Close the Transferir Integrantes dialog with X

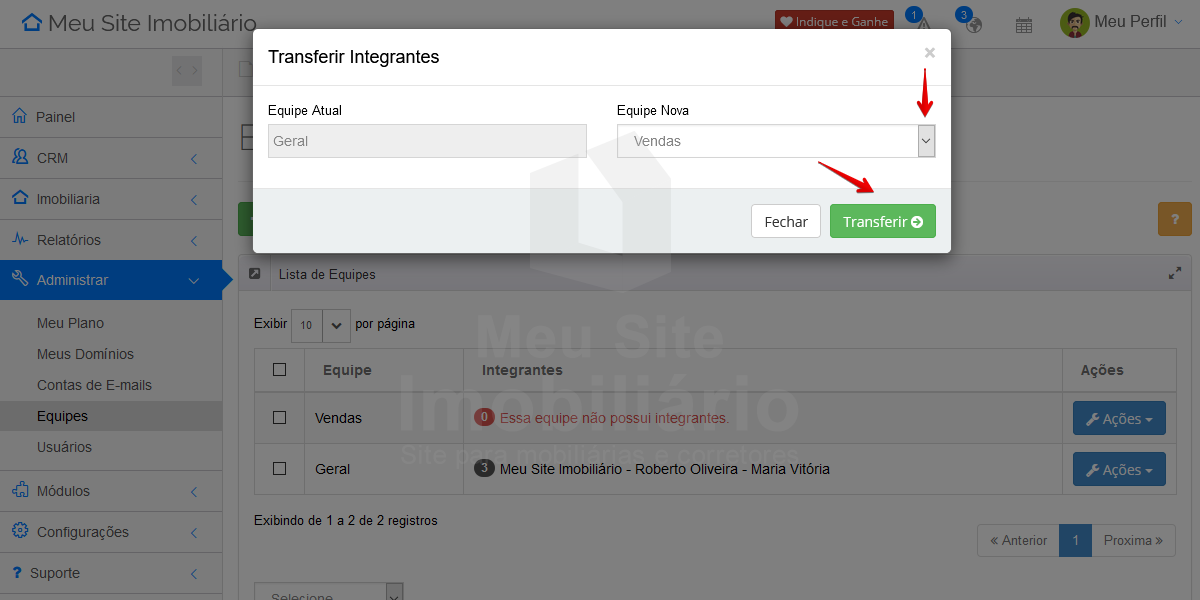coord(929,53)
